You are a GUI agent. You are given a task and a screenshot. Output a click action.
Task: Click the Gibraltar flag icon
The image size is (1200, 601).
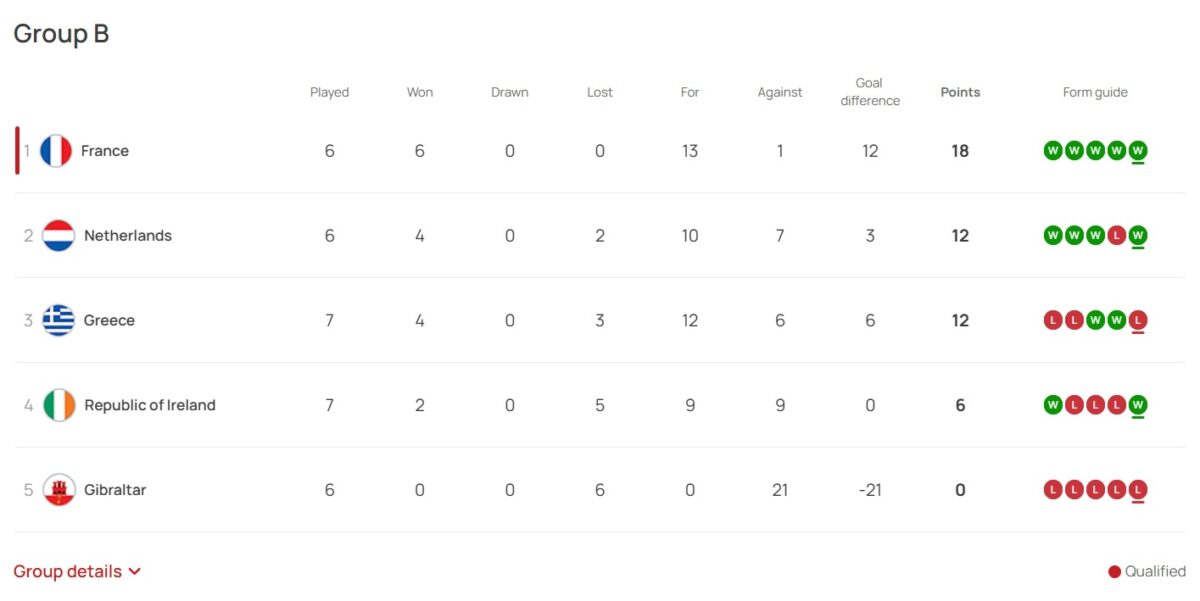[59, 491]
